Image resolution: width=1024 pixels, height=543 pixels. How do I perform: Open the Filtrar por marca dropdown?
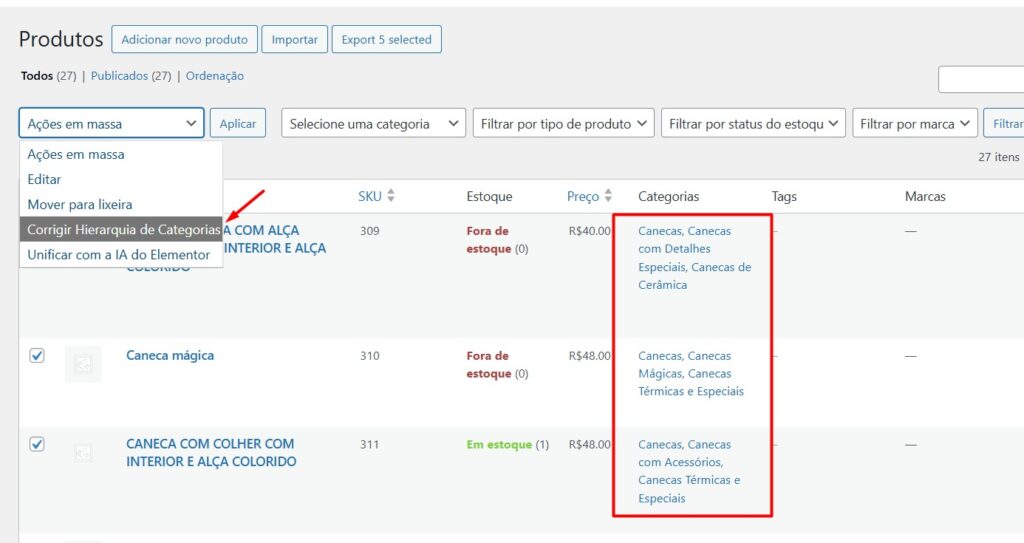pos(914,124)
